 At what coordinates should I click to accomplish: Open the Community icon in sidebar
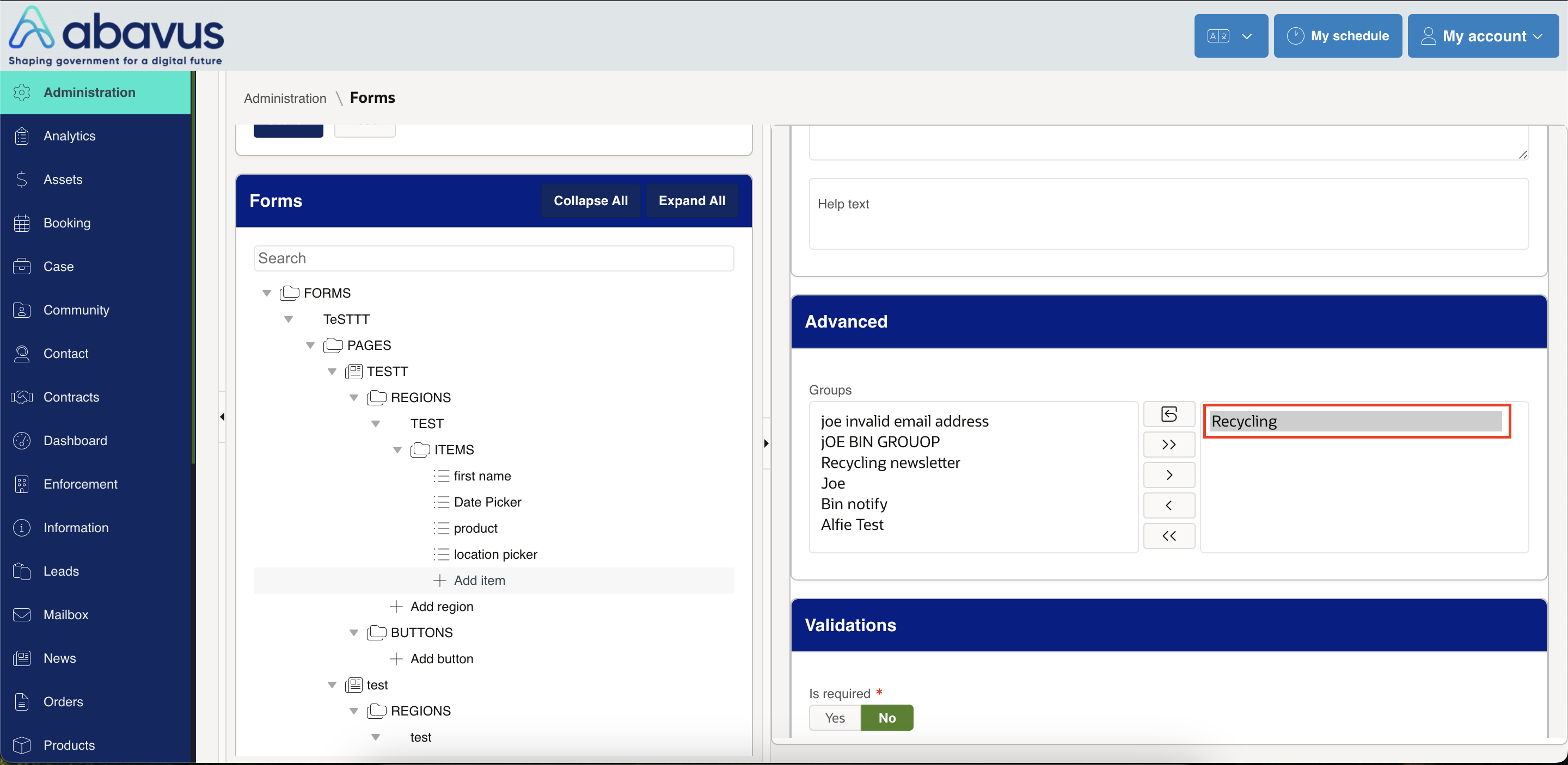click(x=22, y=310)
